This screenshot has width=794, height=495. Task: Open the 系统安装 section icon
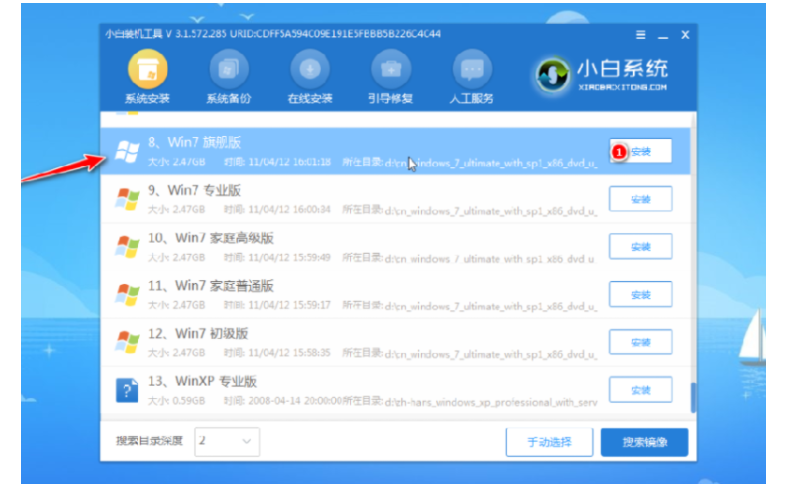click(x=147, y=70)
